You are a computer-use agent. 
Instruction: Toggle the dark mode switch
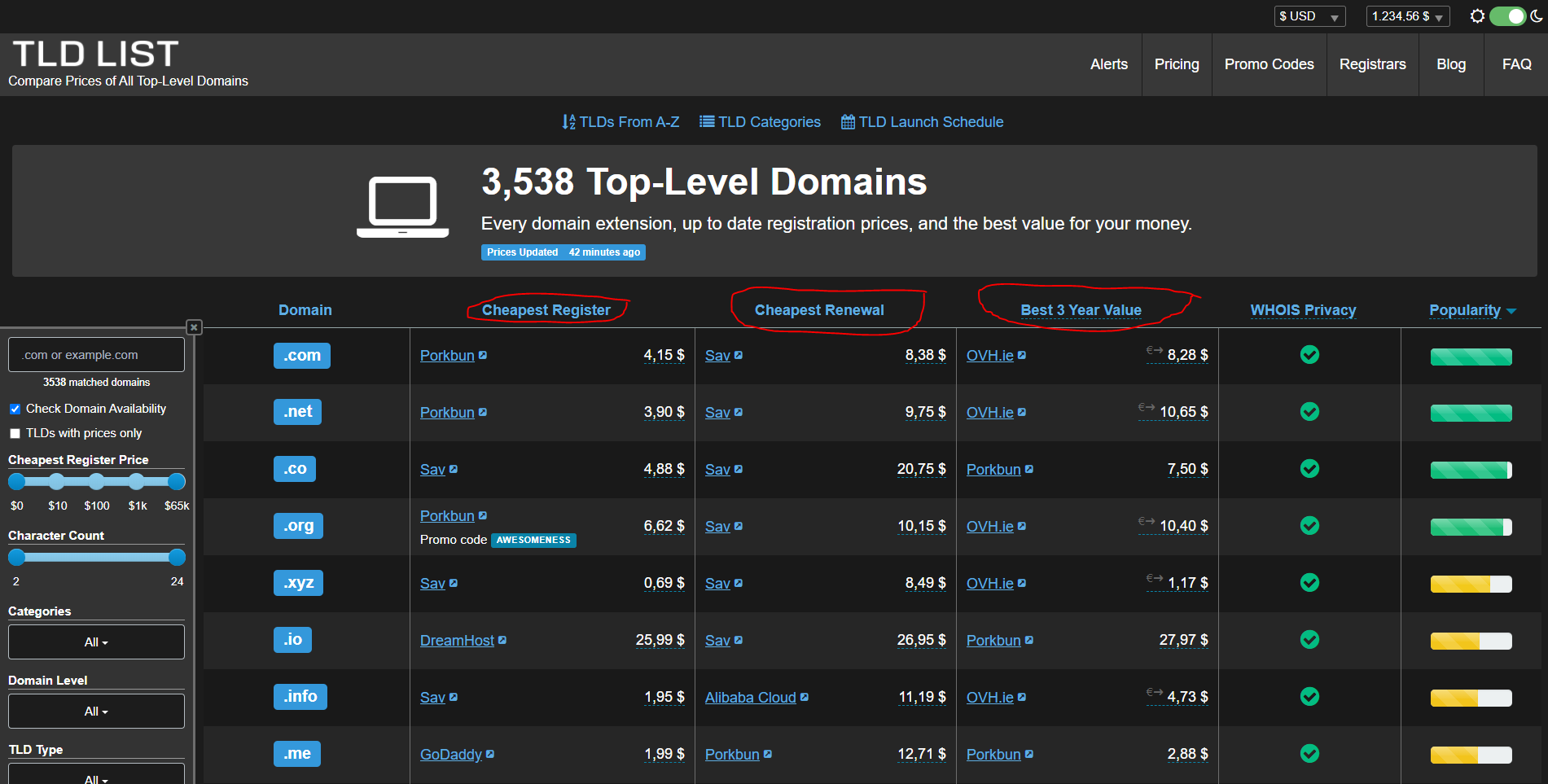(1506, 16)
